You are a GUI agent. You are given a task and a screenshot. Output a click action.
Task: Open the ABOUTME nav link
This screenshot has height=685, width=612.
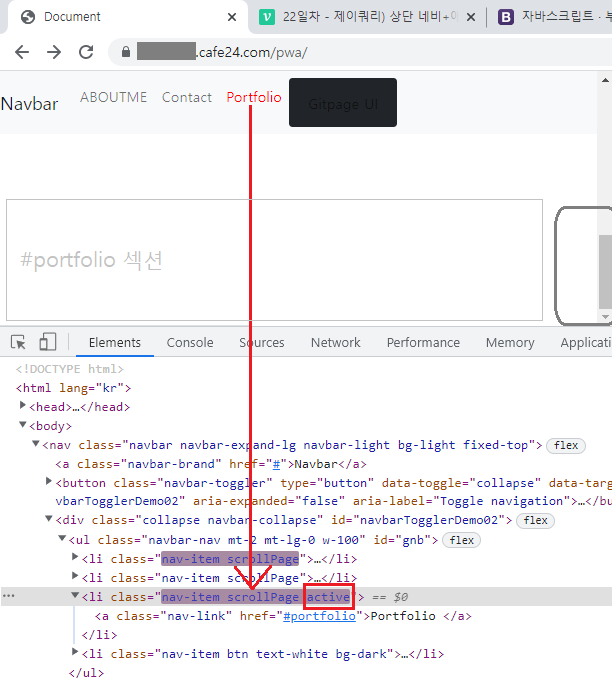114,97
